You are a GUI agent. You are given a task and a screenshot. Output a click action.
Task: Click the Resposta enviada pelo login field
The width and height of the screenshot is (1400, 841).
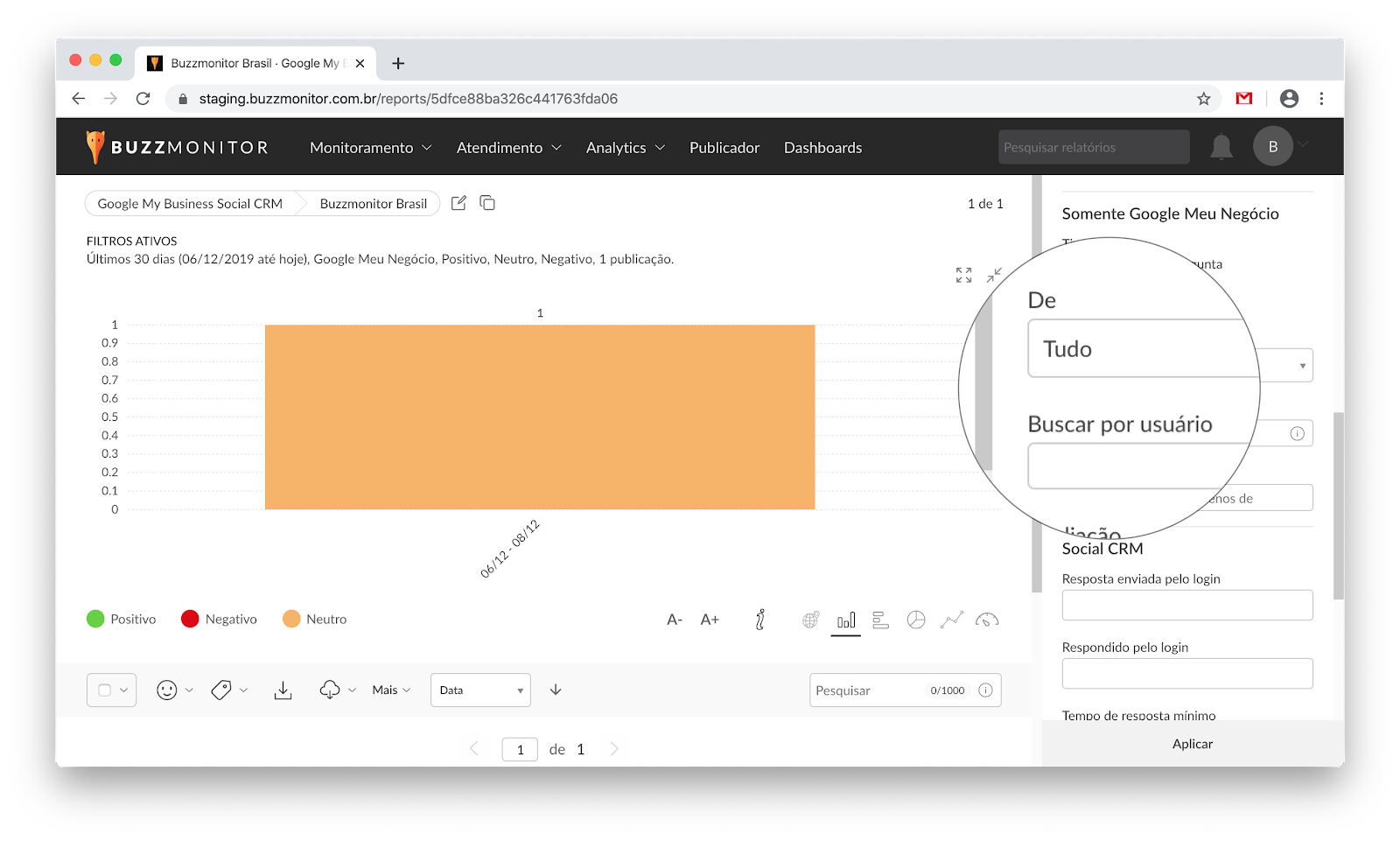tap(1186, 605)
